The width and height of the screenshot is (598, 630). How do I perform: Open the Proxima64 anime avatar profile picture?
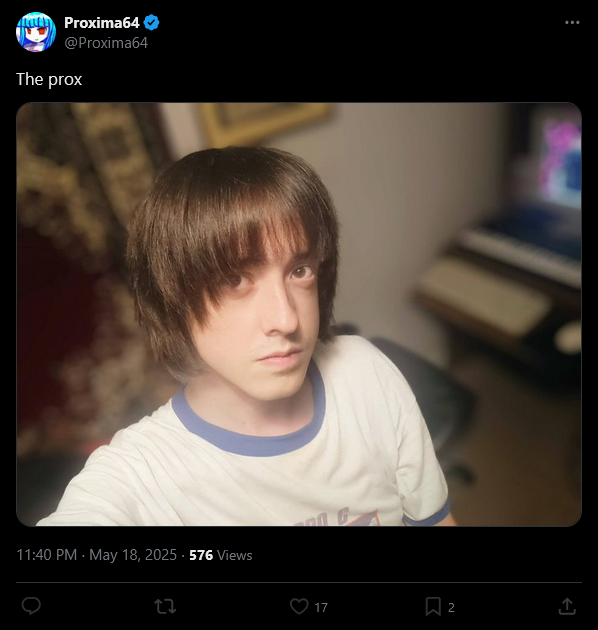pyautogui.click(x=36, y=32)
